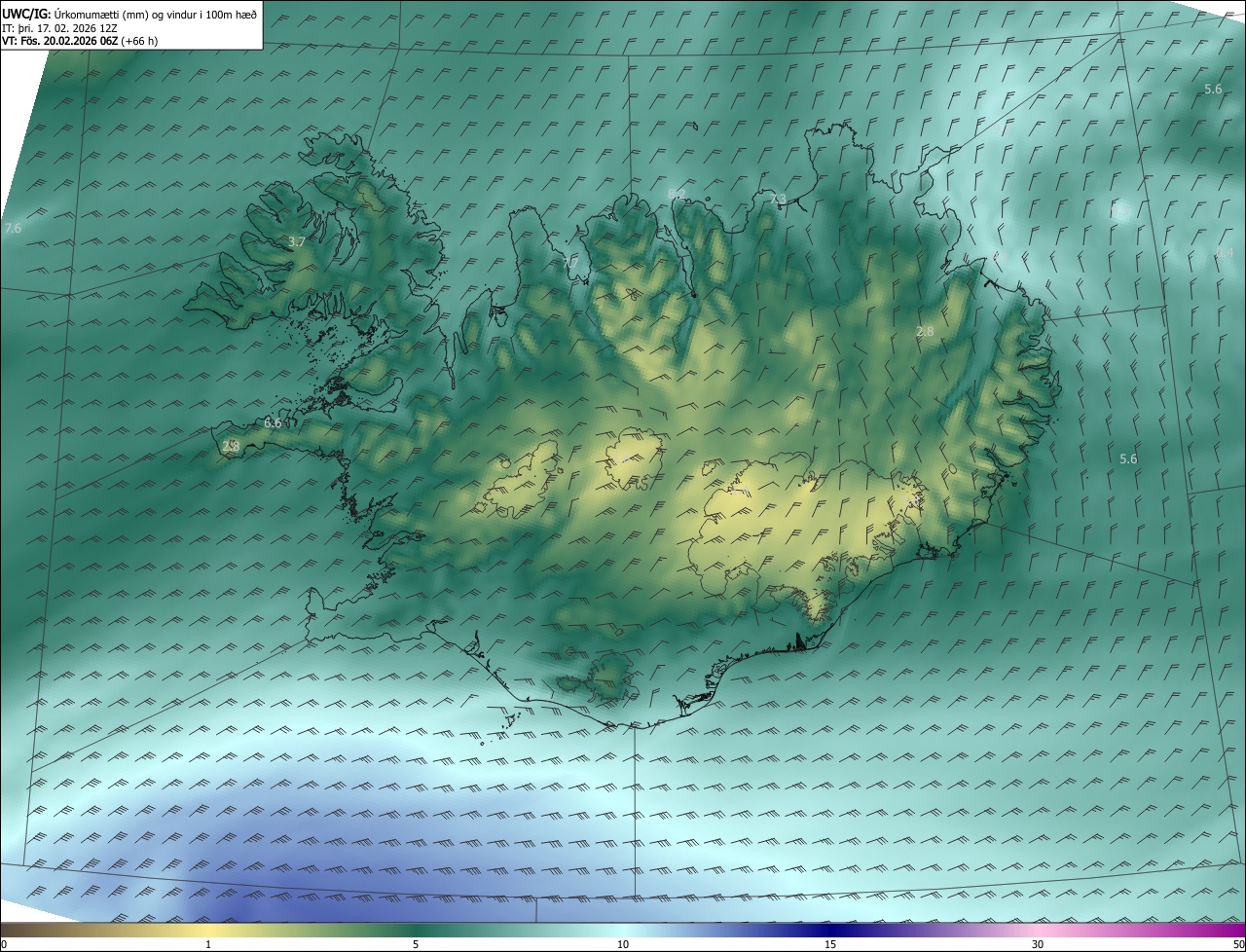Click the 7.7 value on the map
The width and height of the screenshot is (1246, 952).
[x=570, y=264]
